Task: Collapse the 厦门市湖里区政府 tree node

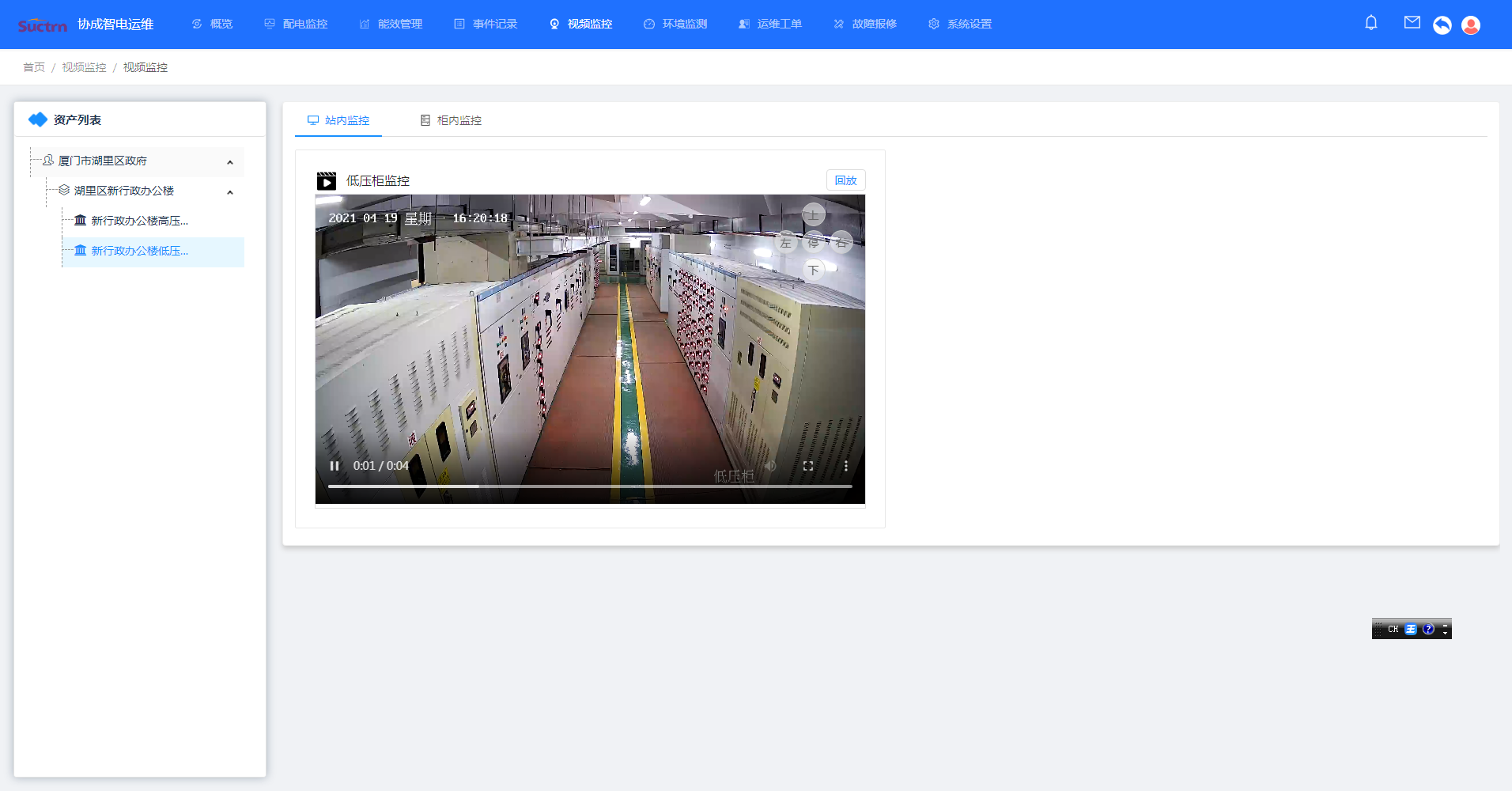Action: tap(230, 162)
